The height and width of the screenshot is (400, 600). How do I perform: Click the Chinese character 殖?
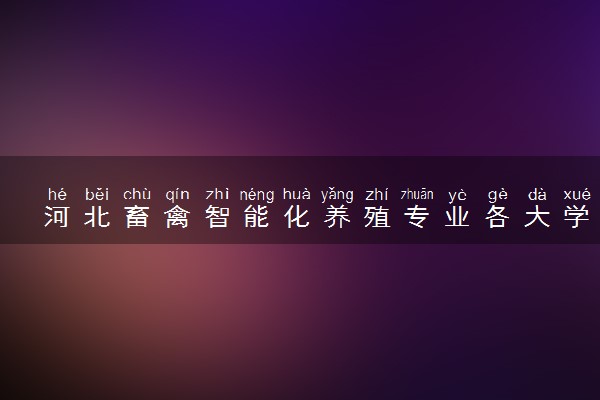click(x=377, y=217)
